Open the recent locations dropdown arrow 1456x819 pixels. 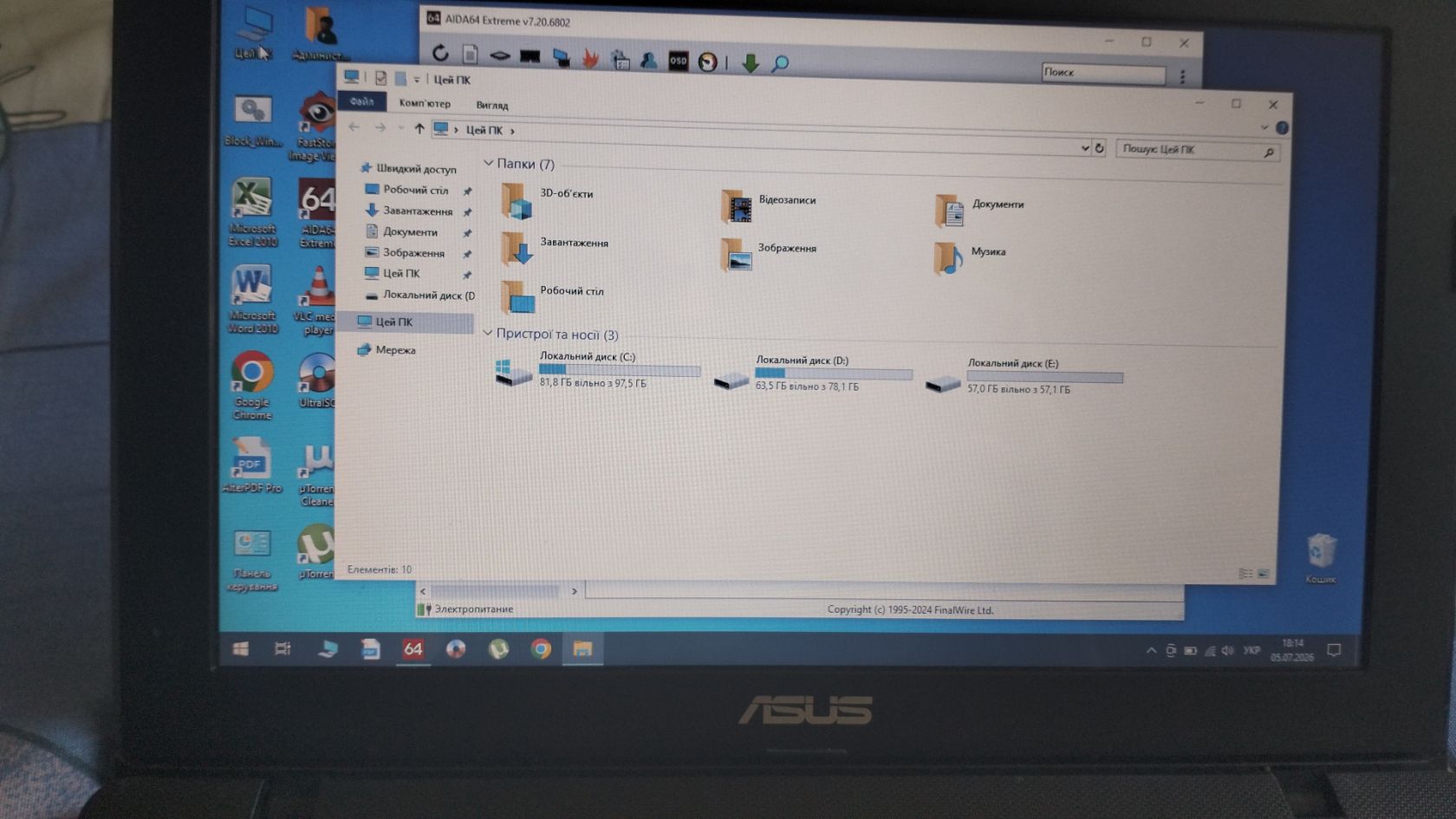click(400, 128)
